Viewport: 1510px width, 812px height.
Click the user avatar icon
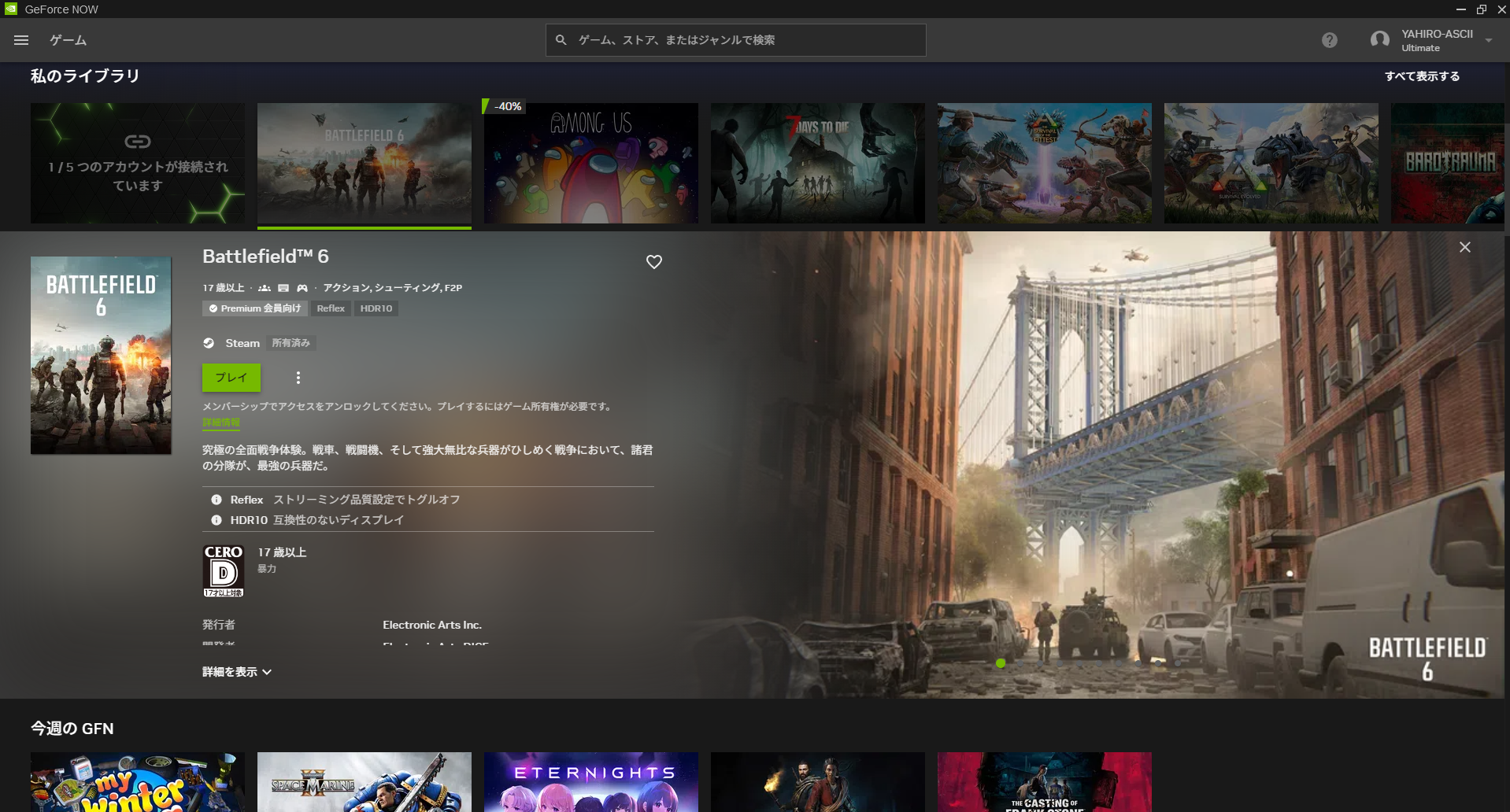(x=1379, y=40)
